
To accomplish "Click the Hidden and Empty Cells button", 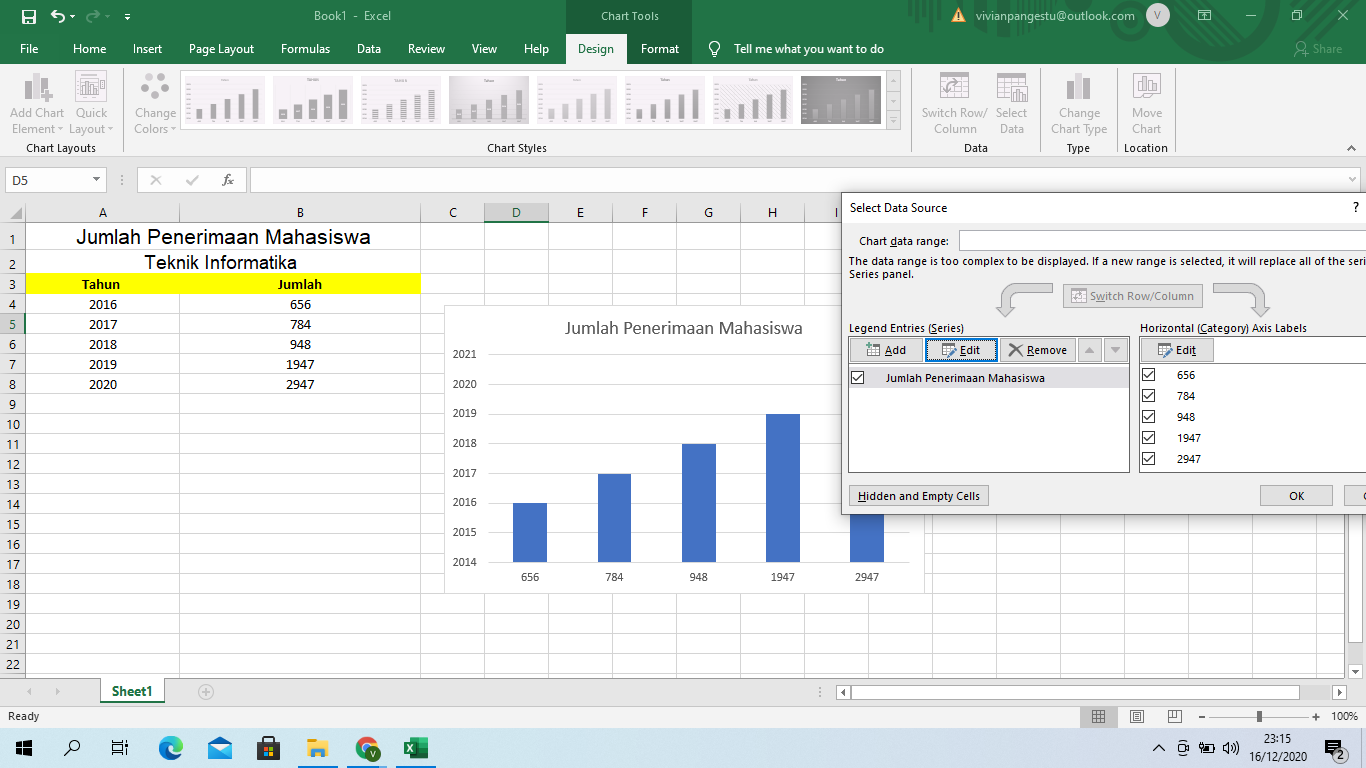I will pos(918,495).
